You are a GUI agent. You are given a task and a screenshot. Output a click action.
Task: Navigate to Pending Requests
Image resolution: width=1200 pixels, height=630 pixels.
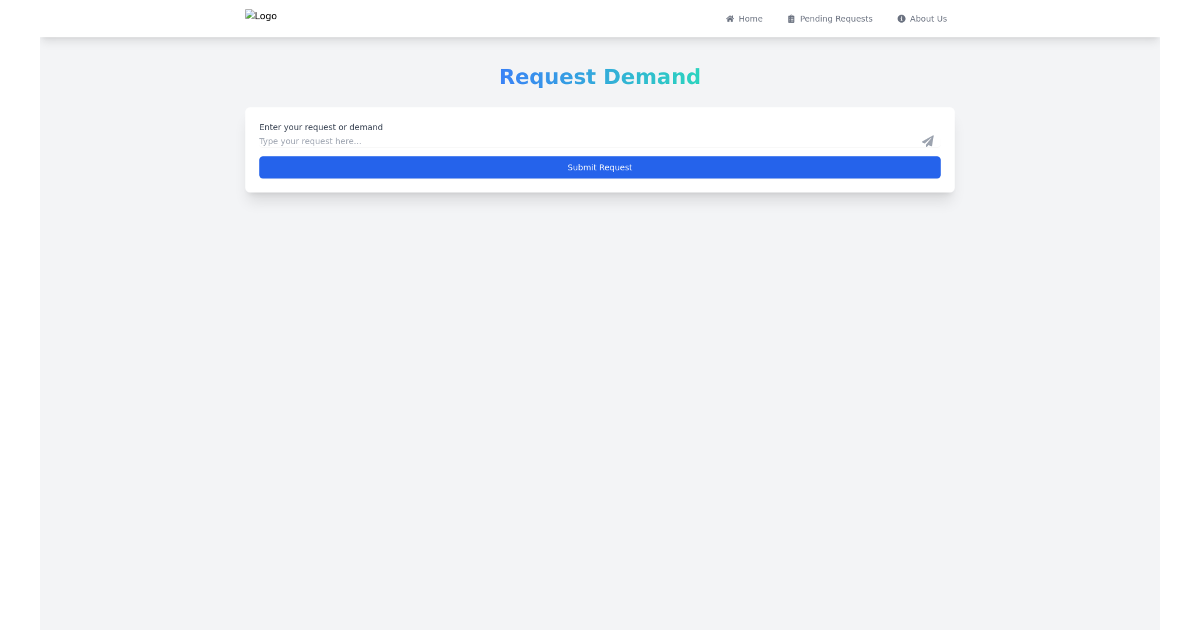830,18
